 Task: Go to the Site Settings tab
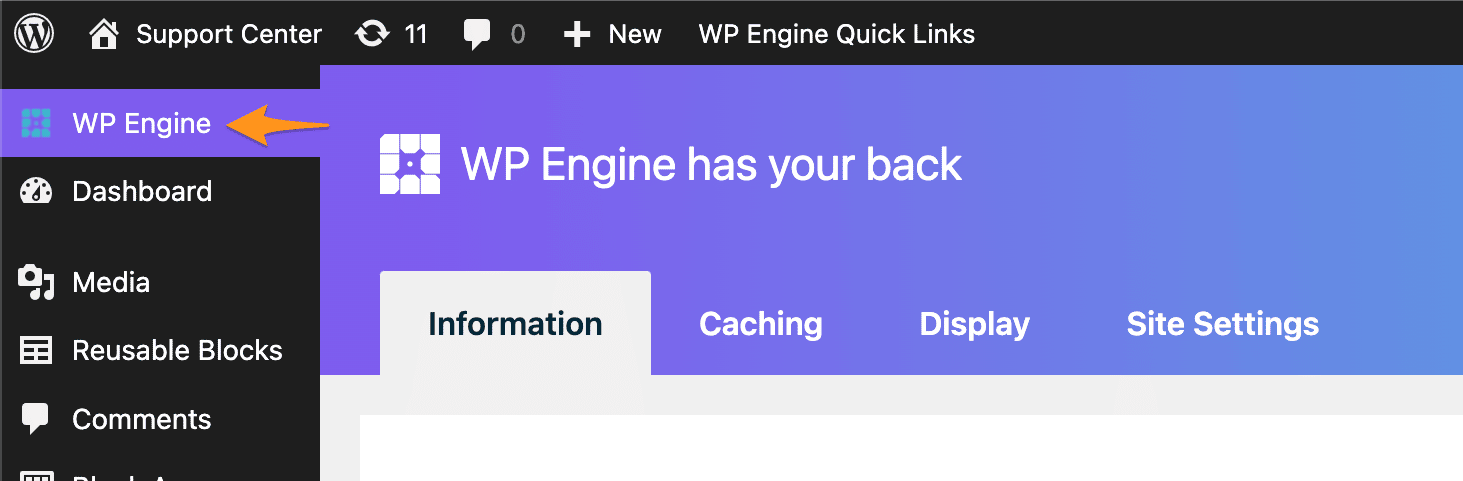(1223, 324)
